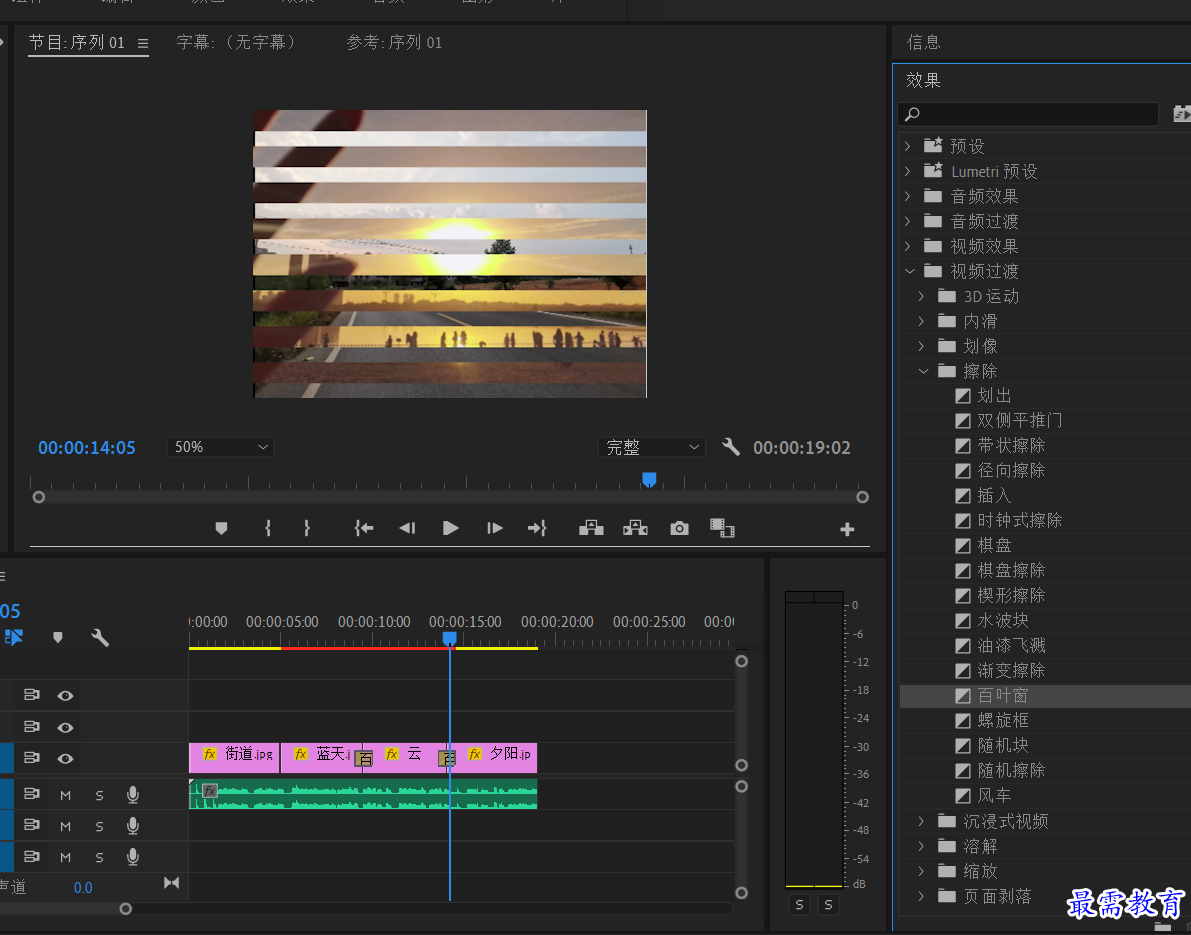Open the 信息 panel tab
Screen dimensions: 1191x935
tap(924, 43)
